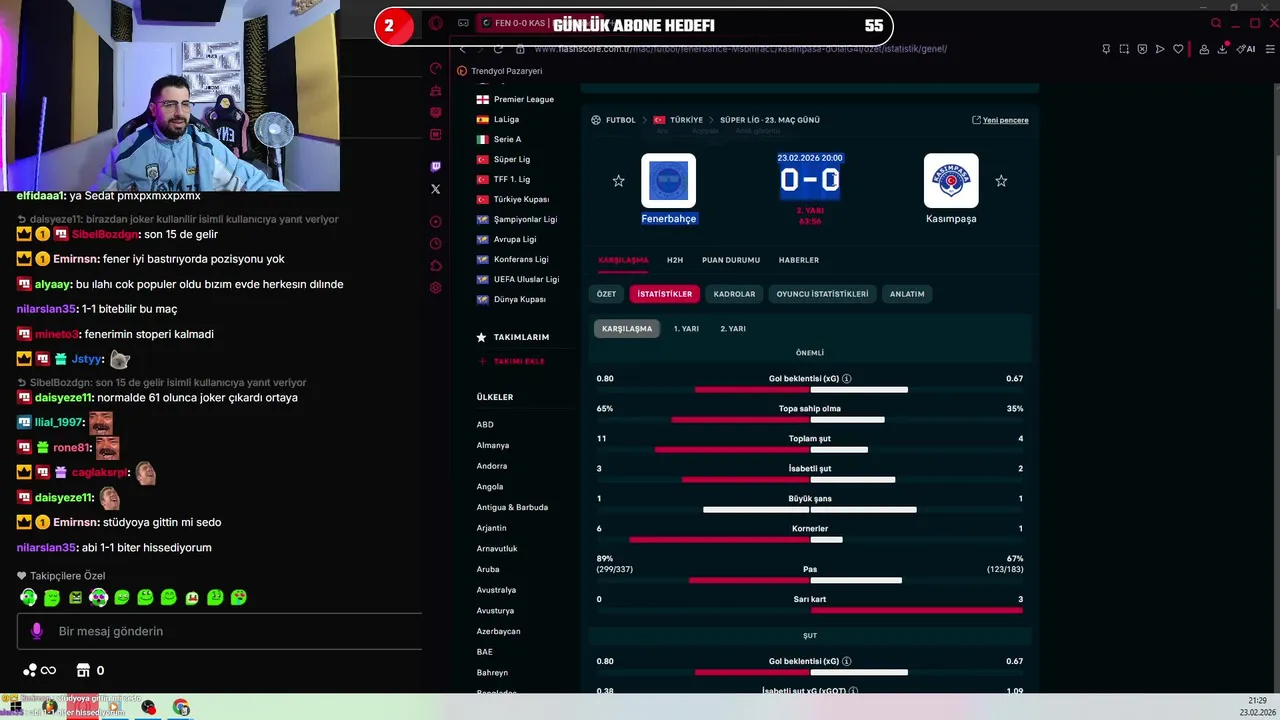Viewport: 1280px width, 720px height.
Task: Favorite Kasımpaşa with the star icon
Action: pyautogui.click(x=1001, y=181)
